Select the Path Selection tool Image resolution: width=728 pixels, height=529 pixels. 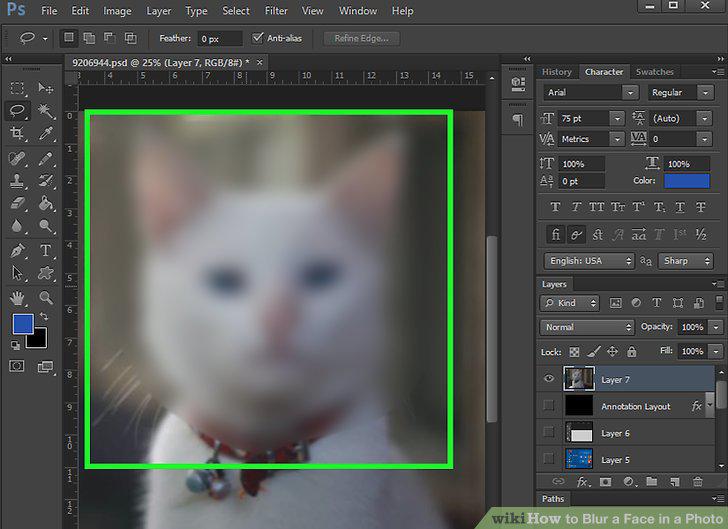17,273
